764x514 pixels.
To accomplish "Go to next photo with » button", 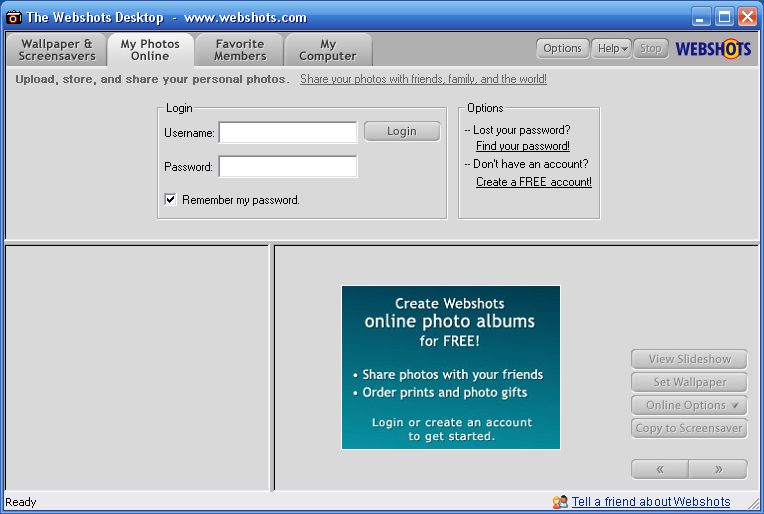I will [718, 469].
